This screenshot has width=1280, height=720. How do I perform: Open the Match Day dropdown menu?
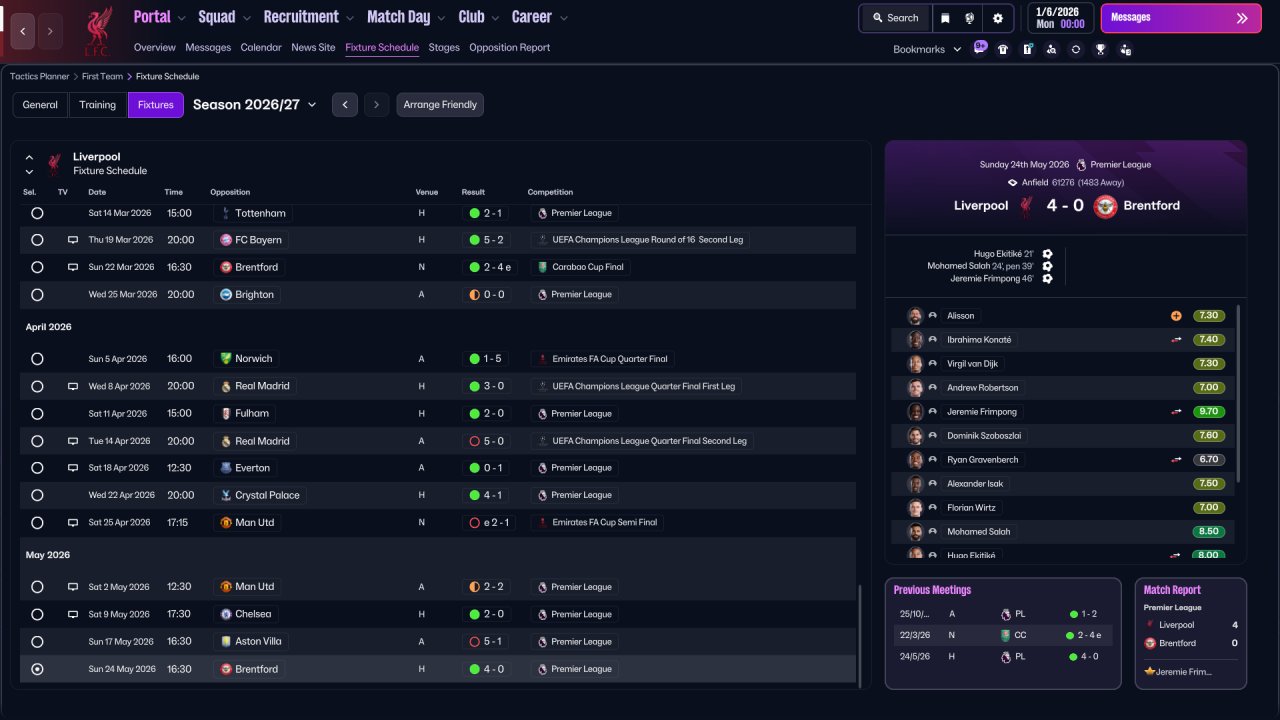(406, 17)
